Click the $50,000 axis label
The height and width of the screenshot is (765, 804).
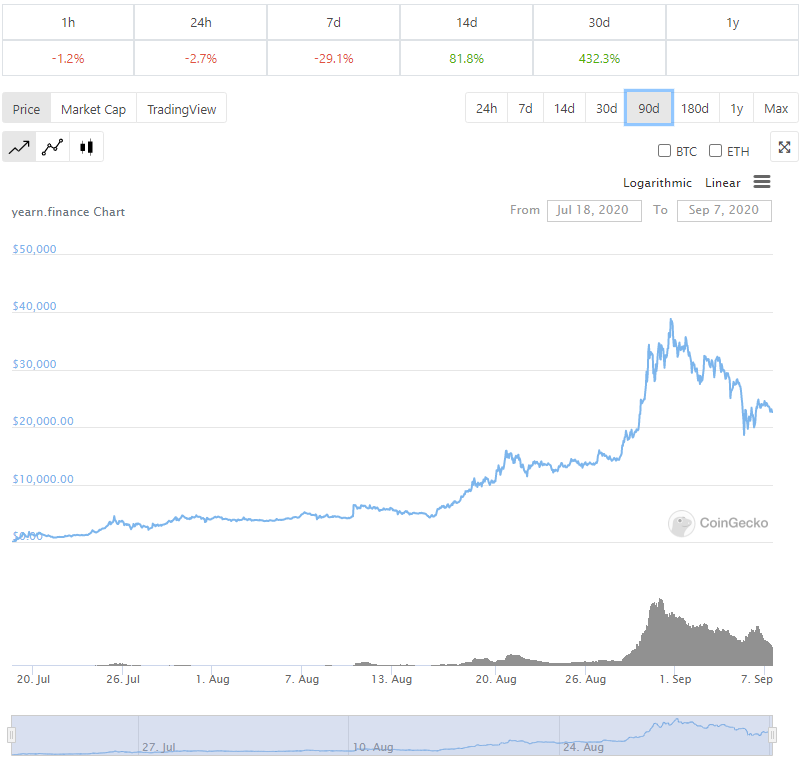(x=34, y=249)
